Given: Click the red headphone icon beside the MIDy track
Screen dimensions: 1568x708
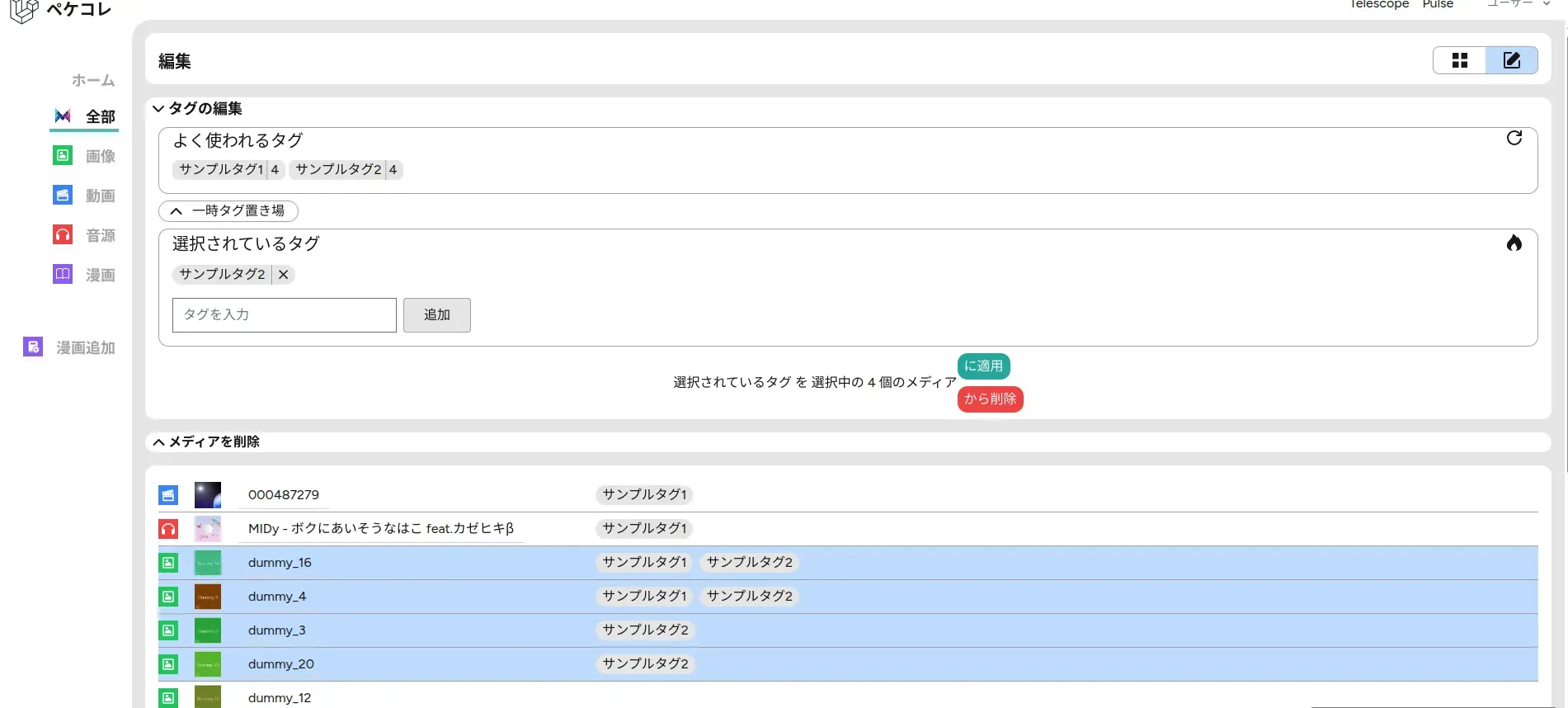Looking at the screenshot, I should [168, 529].
